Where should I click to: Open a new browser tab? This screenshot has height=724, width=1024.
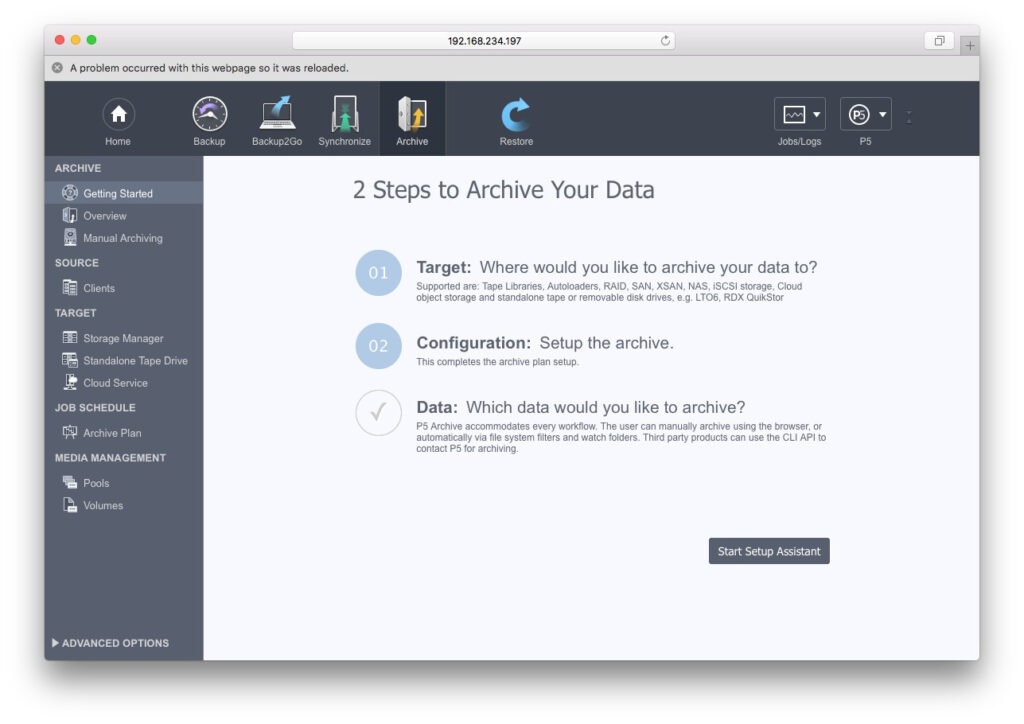(x=969, y=45)
